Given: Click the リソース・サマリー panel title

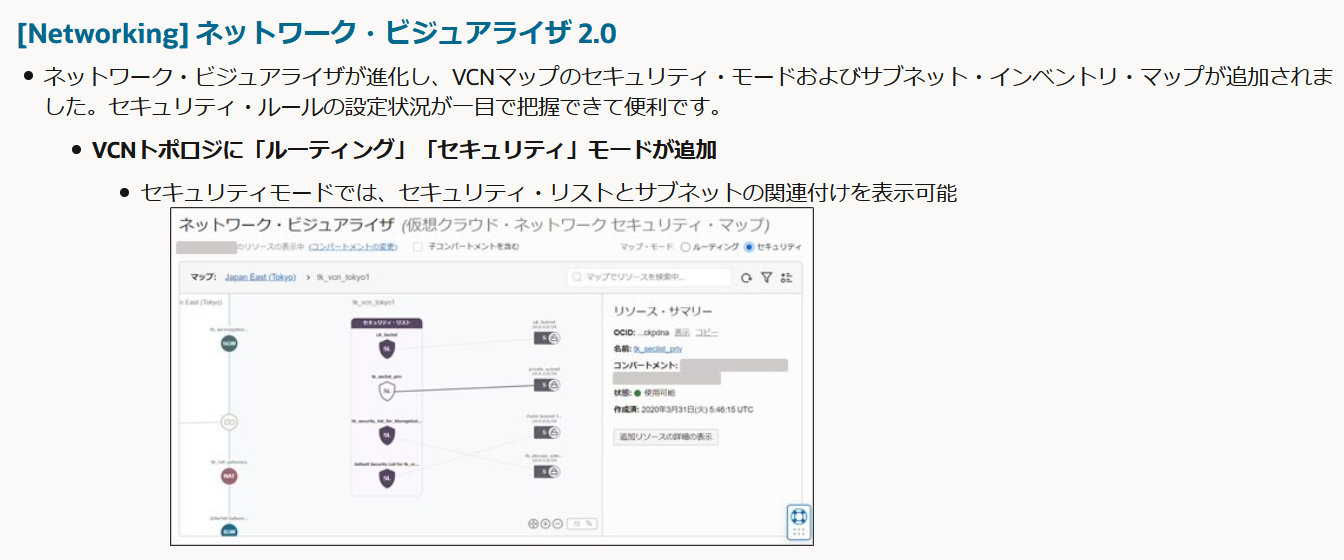Looking at the screenshot, I should click(x=663, y=311).
